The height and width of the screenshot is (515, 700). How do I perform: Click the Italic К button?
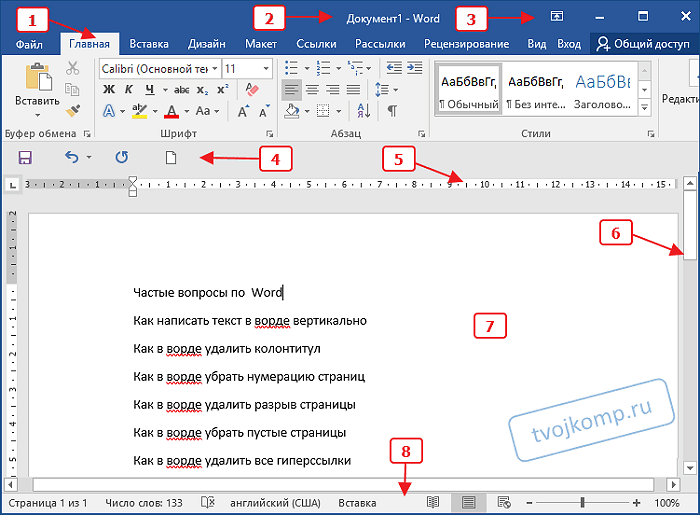pos(129,90)
